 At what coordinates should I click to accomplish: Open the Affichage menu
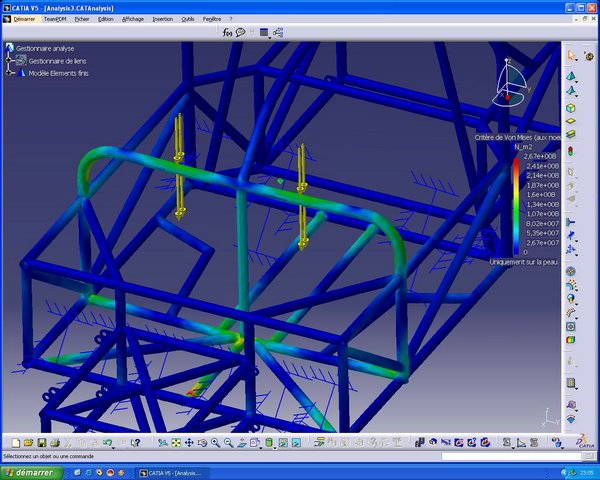133,19
